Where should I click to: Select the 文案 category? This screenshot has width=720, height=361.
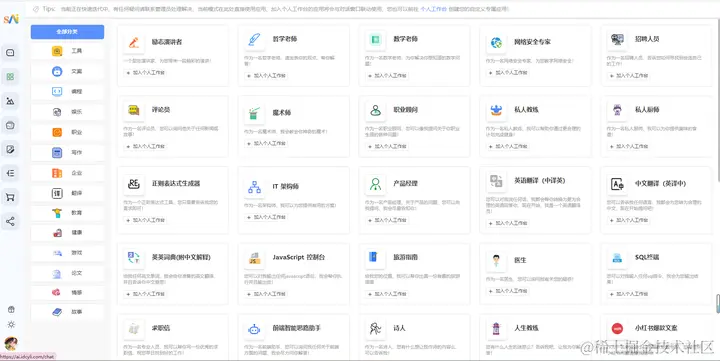click(67, 71)
